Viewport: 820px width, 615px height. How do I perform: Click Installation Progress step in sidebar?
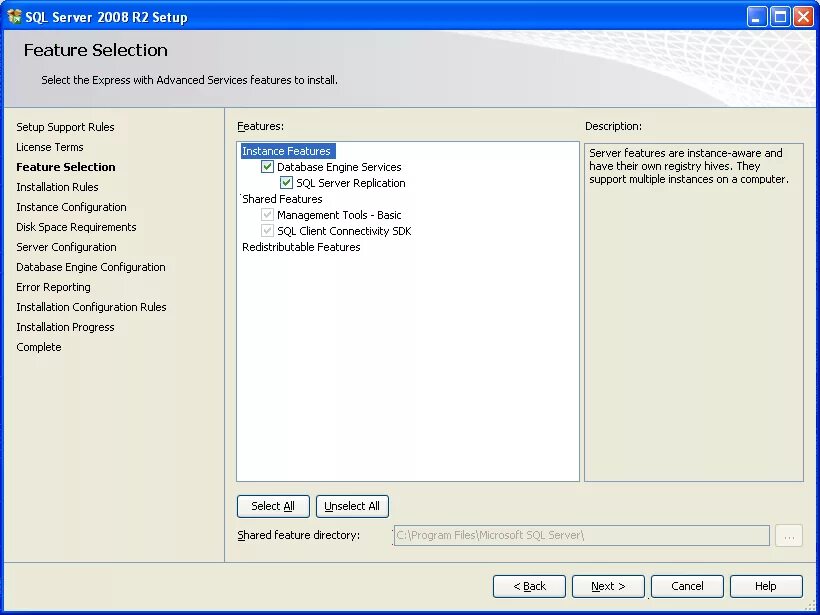65,327
